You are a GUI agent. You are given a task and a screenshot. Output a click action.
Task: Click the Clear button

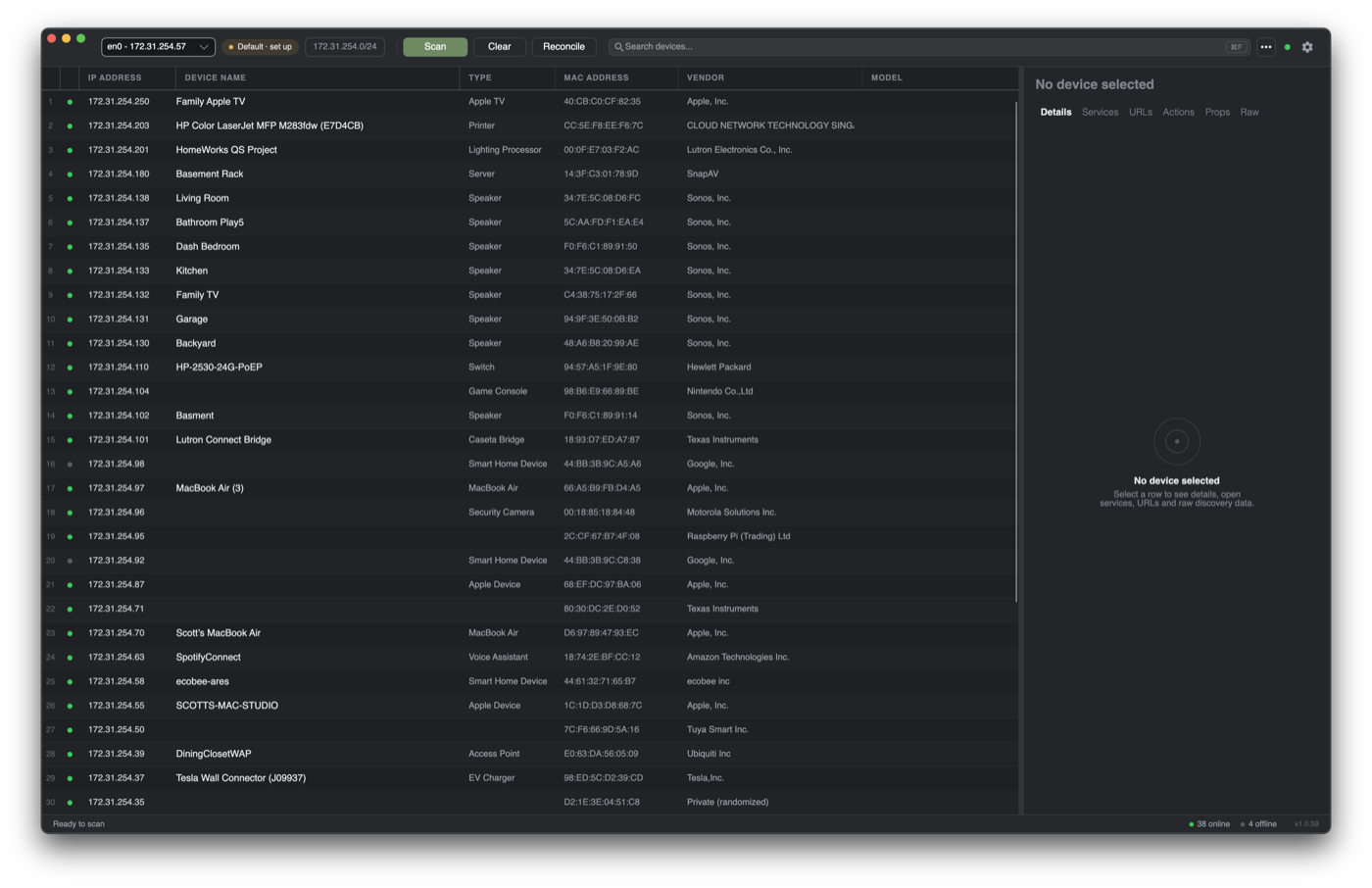click(x=499, y=46)
